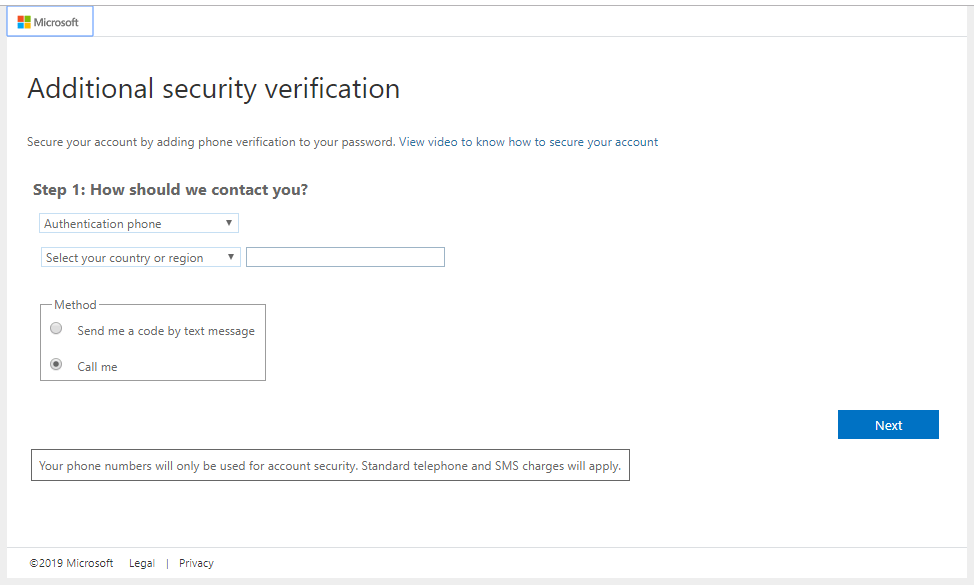This screenshot has height=585, width=974.
Task: Click the arrow on the country selector
Action: tap(231, 257)
